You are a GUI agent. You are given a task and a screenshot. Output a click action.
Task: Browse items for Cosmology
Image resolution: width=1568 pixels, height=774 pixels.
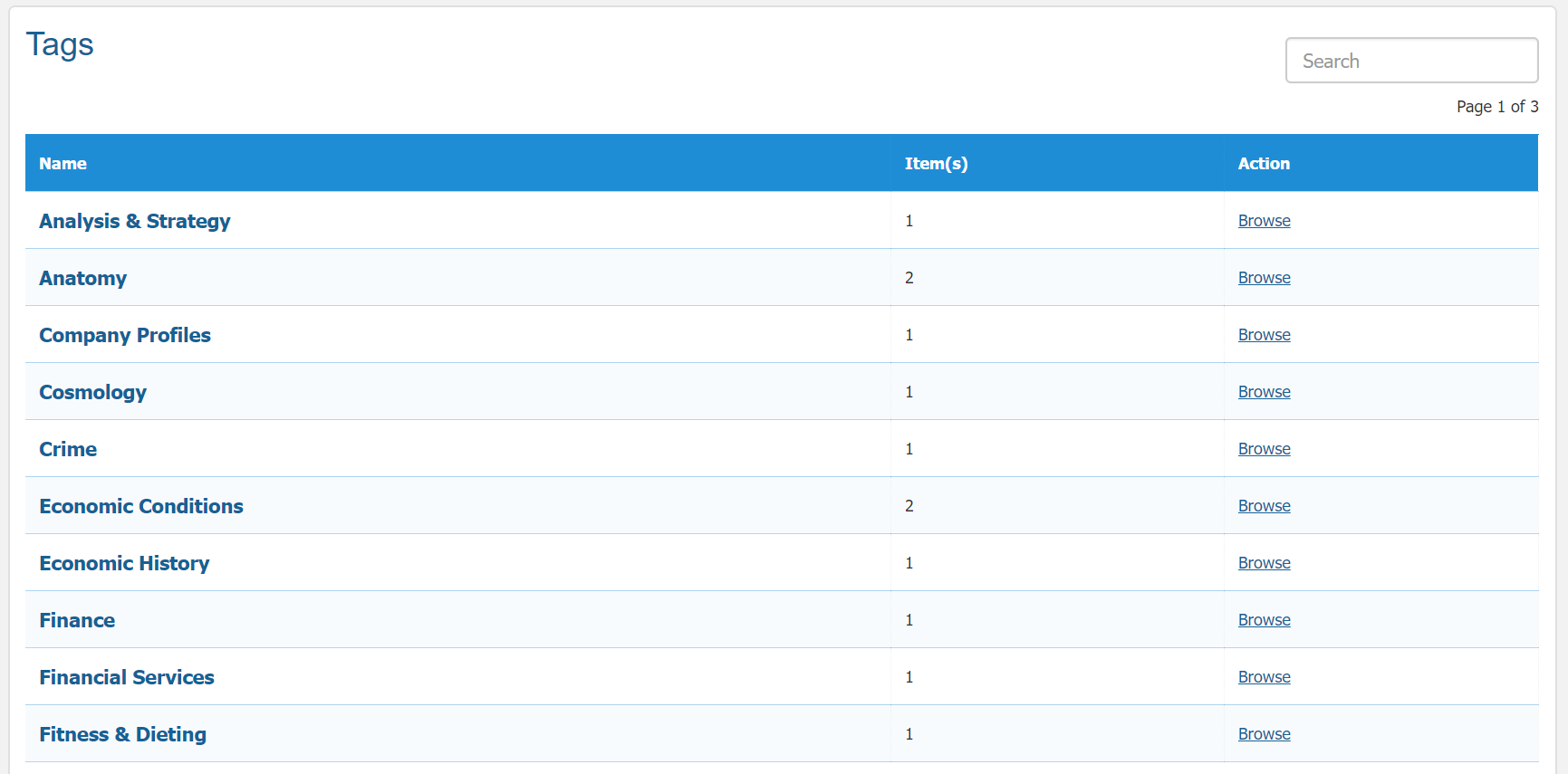(x=1264, y=392)
